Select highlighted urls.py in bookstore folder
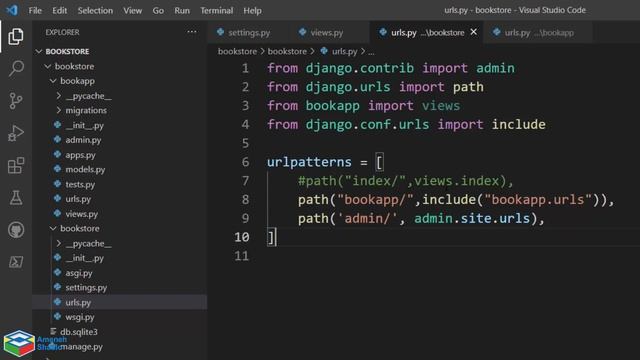The image size is (640, 360). point(120,302)
